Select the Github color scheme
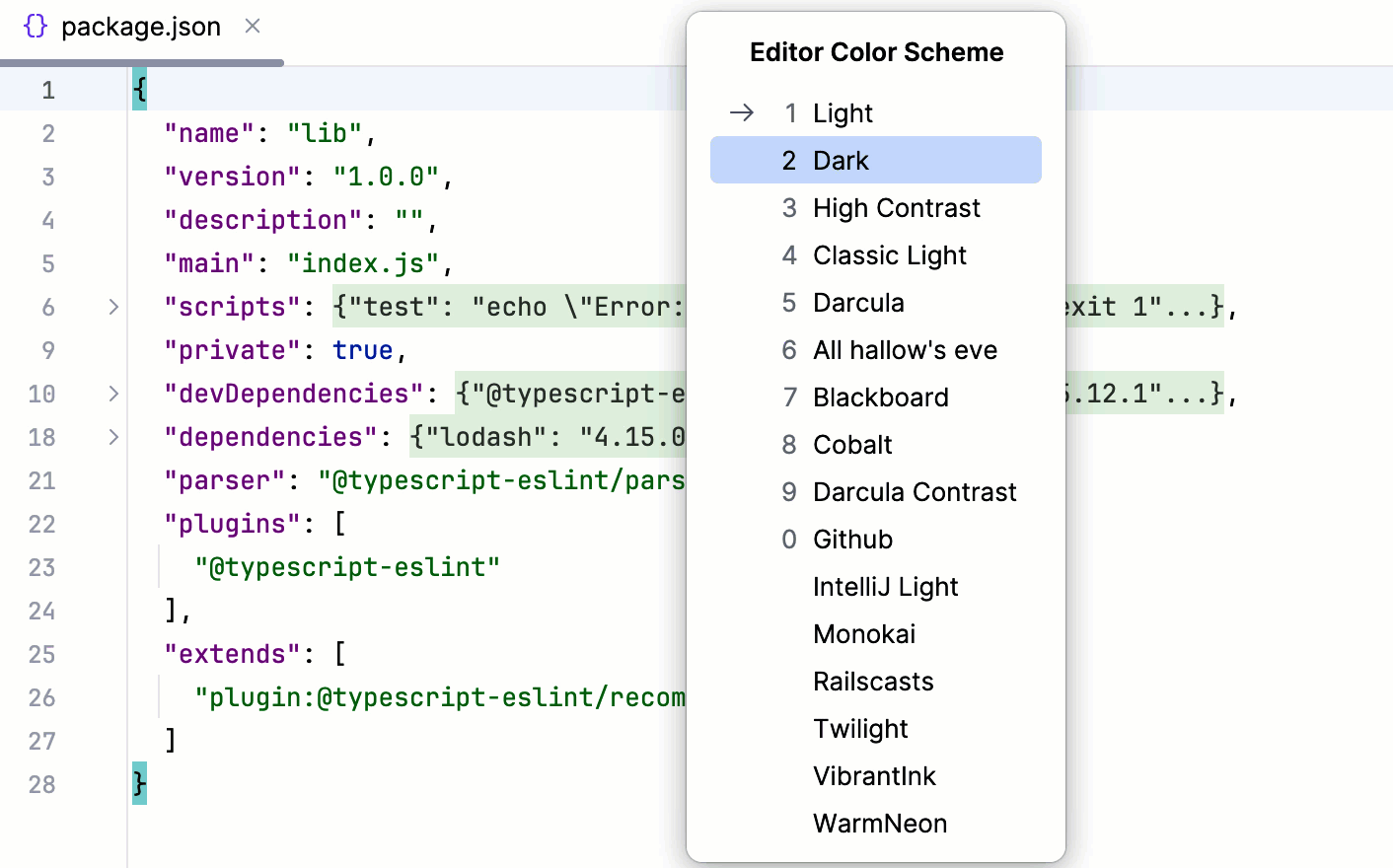This screenshot has height=868, width=1393. (x=852, y=540)
